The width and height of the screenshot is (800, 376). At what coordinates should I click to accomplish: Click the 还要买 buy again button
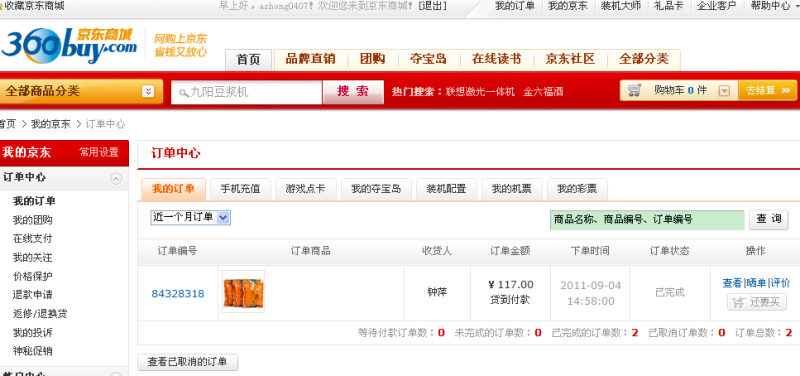(x=757, y=302)
